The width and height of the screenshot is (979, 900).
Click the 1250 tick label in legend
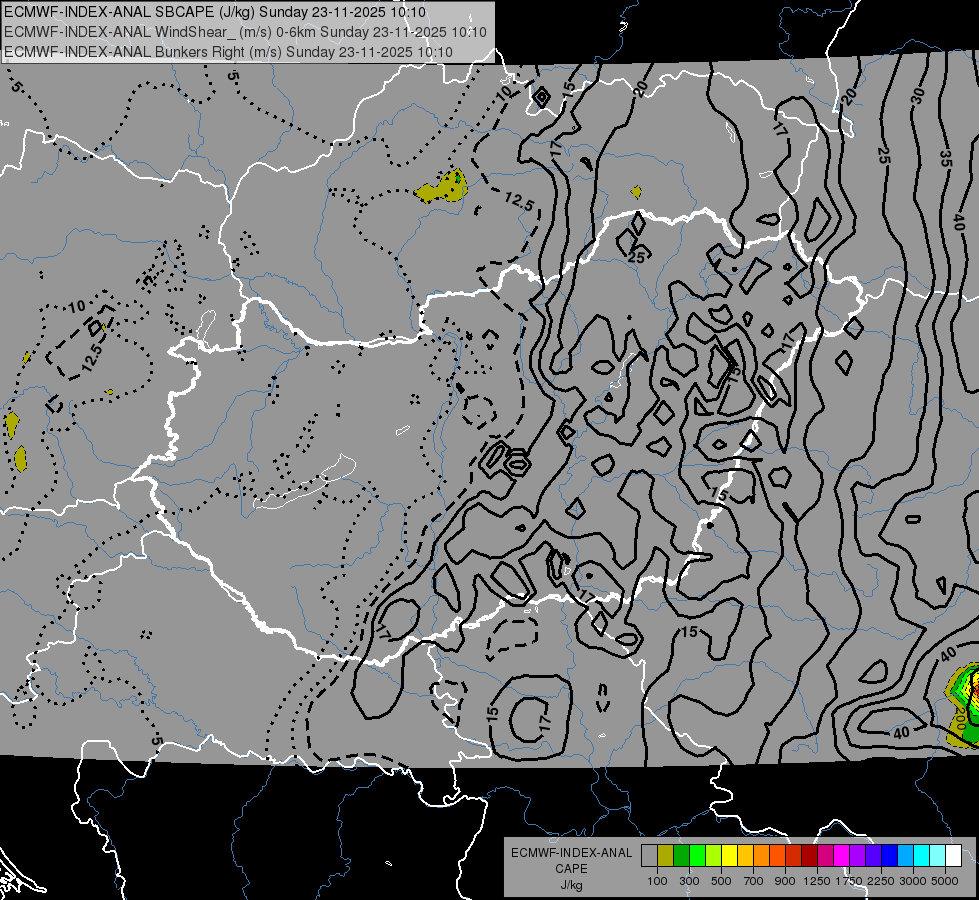coord(817,881)
